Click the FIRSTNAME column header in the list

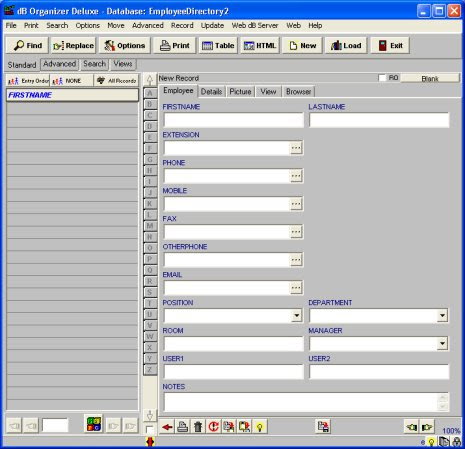72,95
